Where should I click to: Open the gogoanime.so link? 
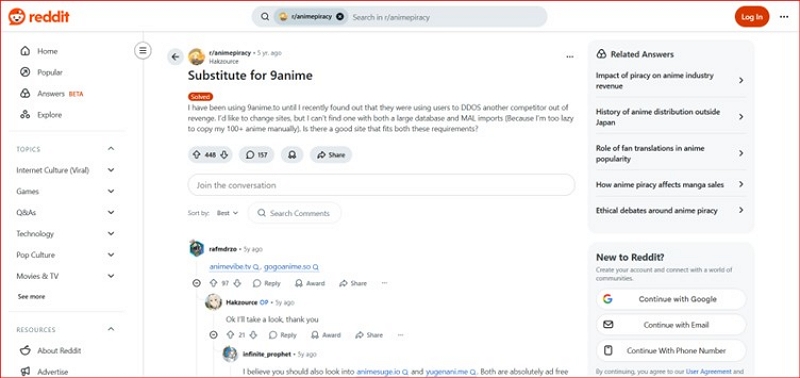coord(291,267)
